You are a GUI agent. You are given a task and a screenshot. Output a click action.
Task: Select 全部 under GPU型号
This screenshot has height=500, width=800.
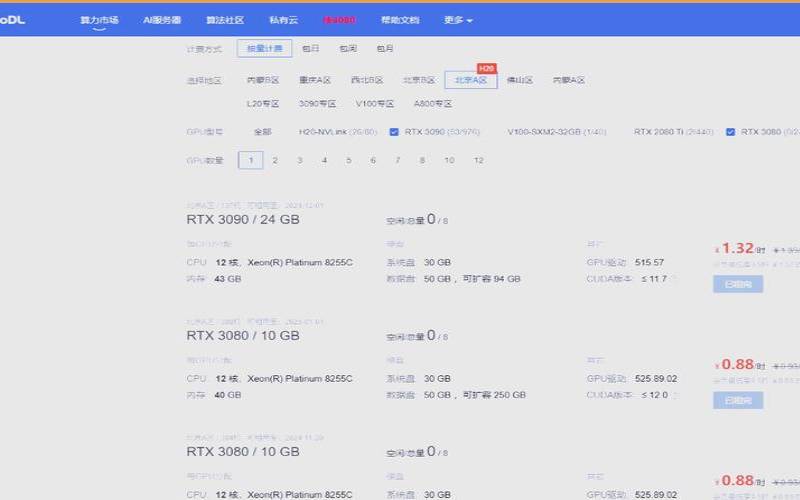[262, 131]
